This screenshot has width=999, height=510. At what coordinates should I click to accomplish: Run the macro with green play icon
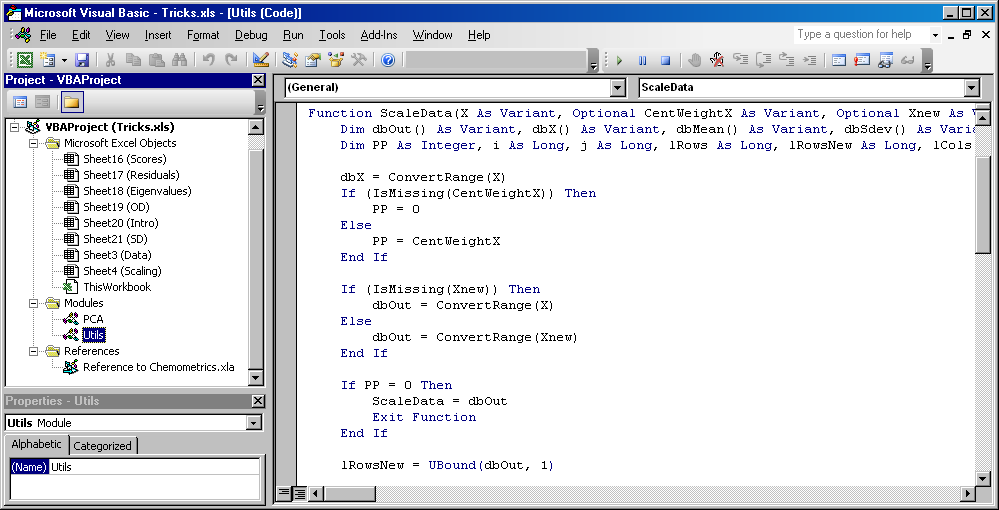619,60
